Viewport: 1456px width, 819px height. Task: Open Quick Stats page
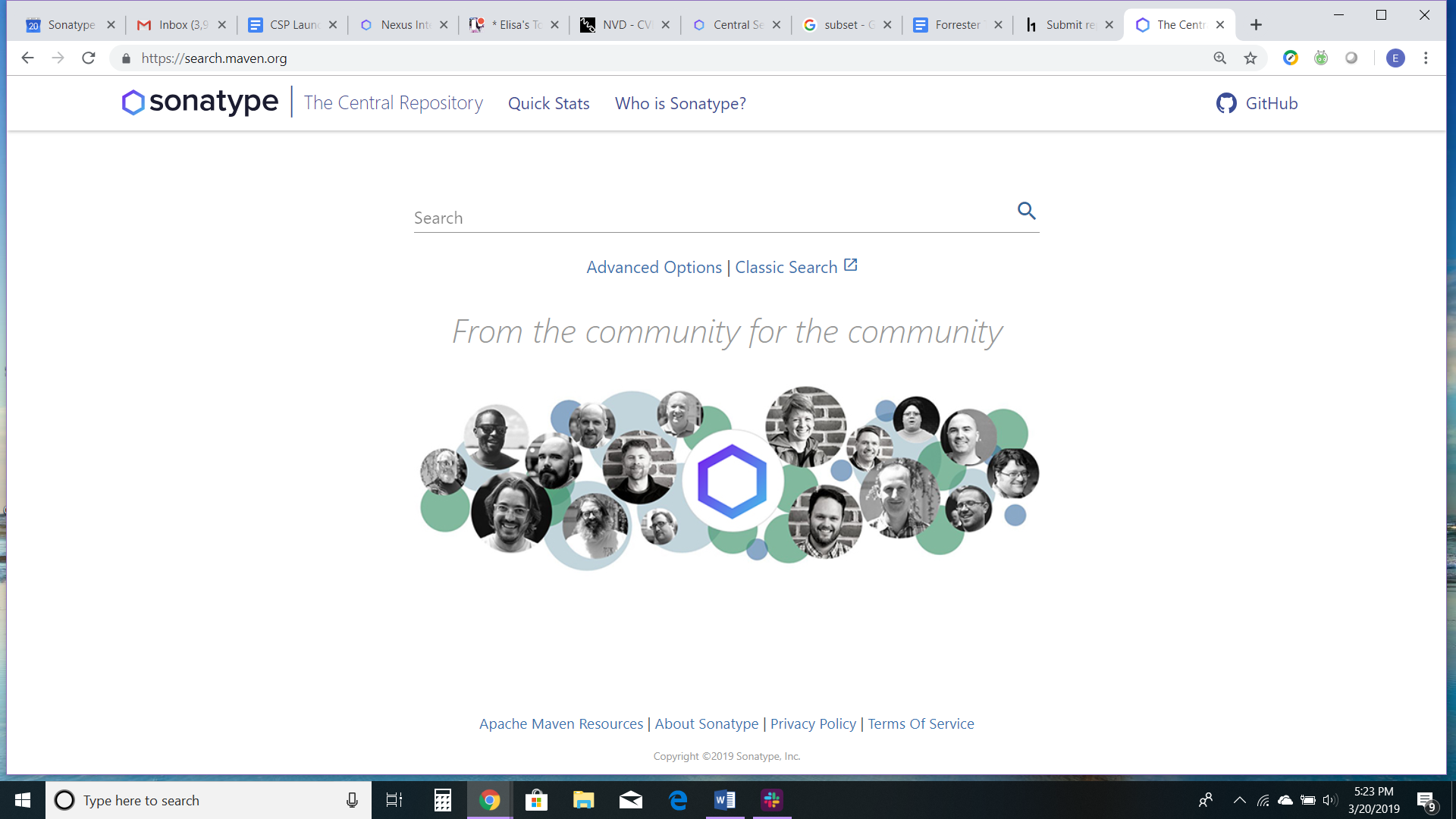point(548,104)
